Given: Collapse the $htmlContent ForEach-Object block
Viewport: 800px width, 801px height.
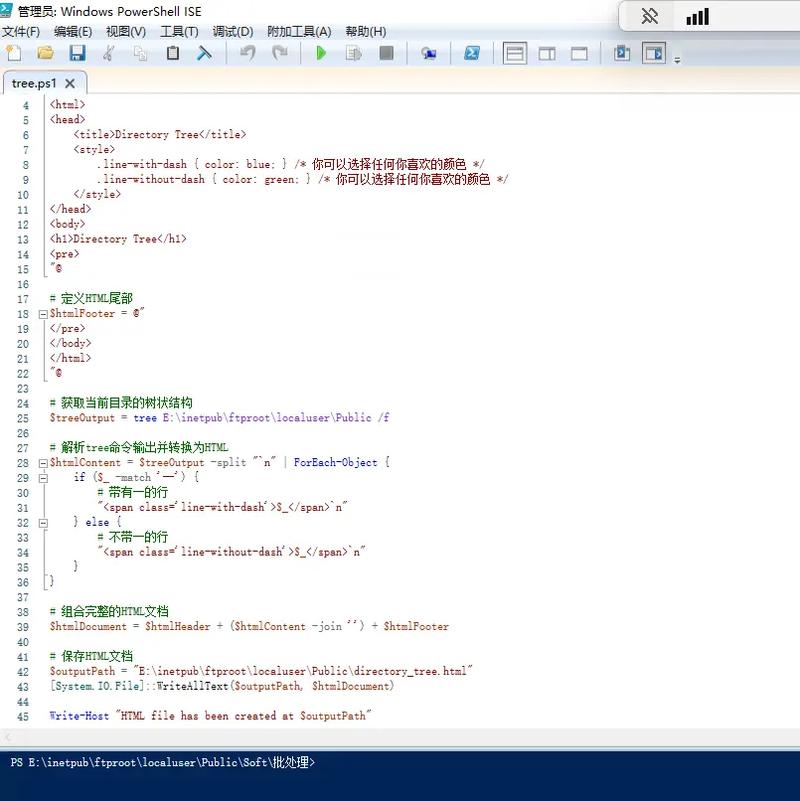Looking at the screenshot, I should click(42, 463).
